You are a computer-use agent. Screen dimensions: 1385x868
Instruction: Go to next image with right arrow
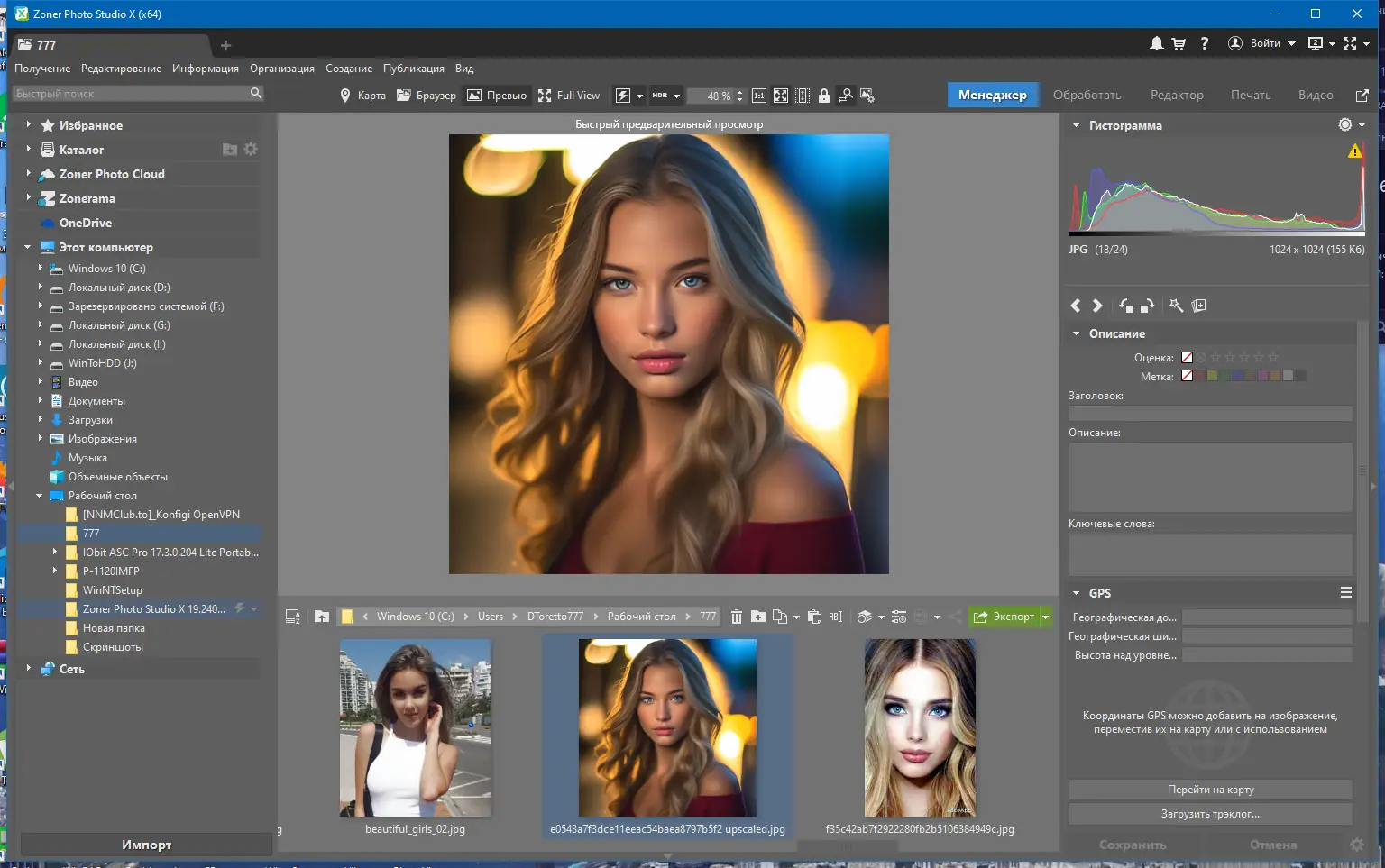pyautogui.click(x=1097, y=306)
